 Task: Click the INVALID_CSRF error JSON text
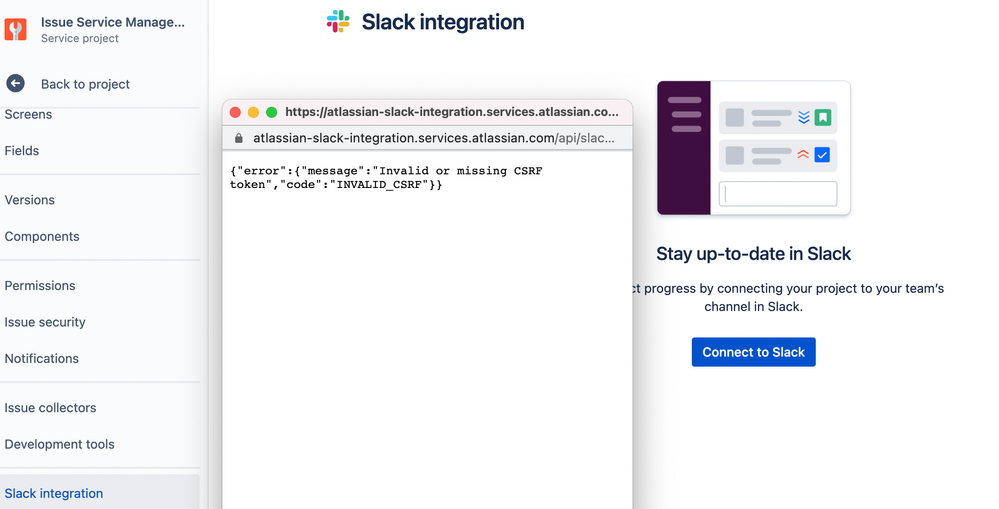(386, 178)
